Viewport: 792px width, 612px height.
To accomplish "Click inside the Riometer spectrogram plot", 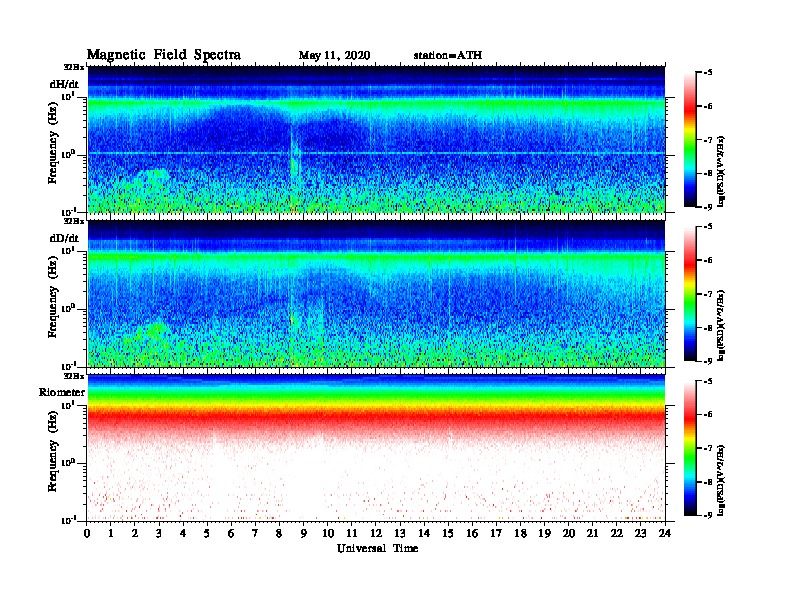I will (376, 448).
